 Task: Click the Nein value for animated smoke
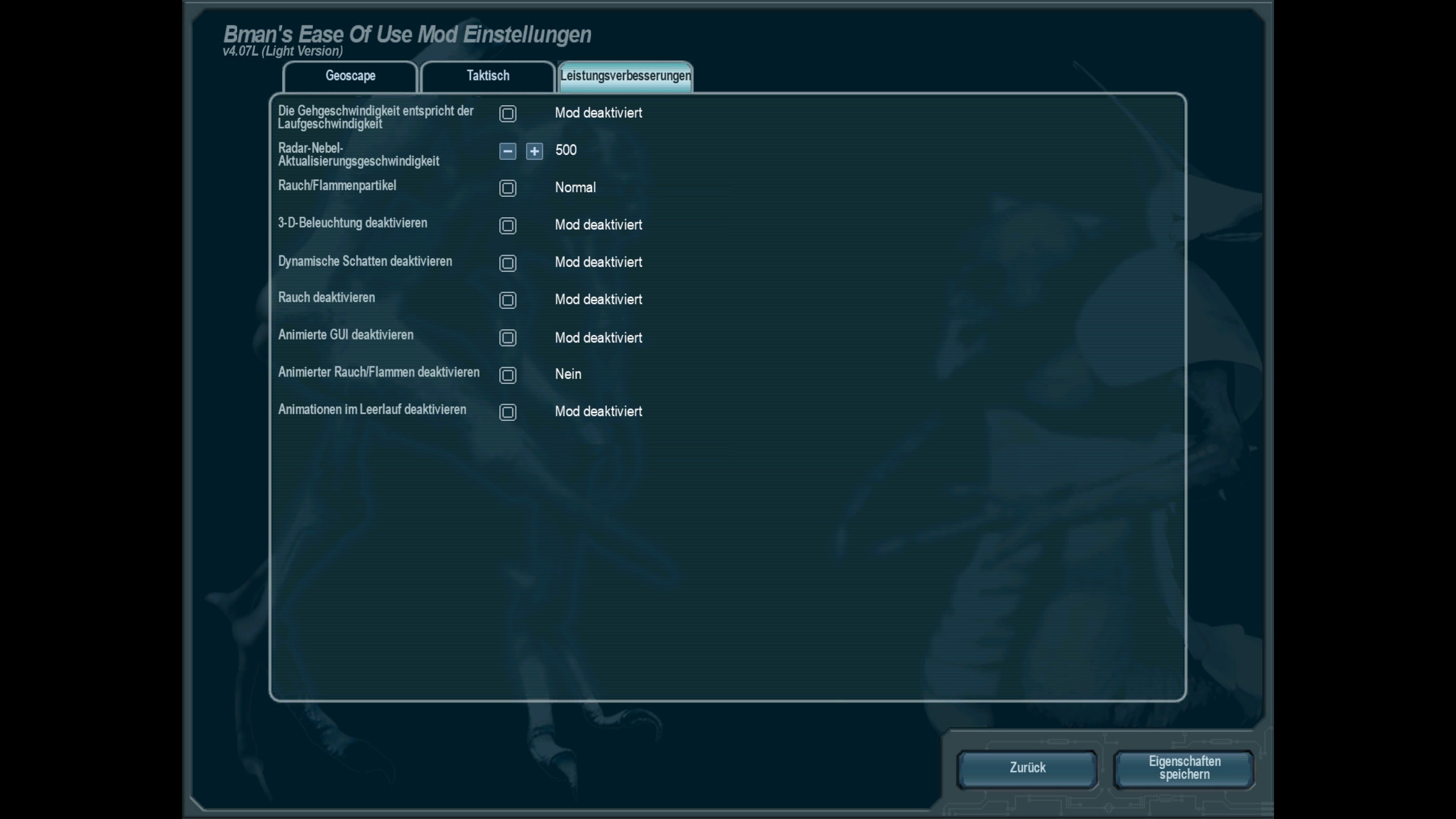tap(568, 374)
